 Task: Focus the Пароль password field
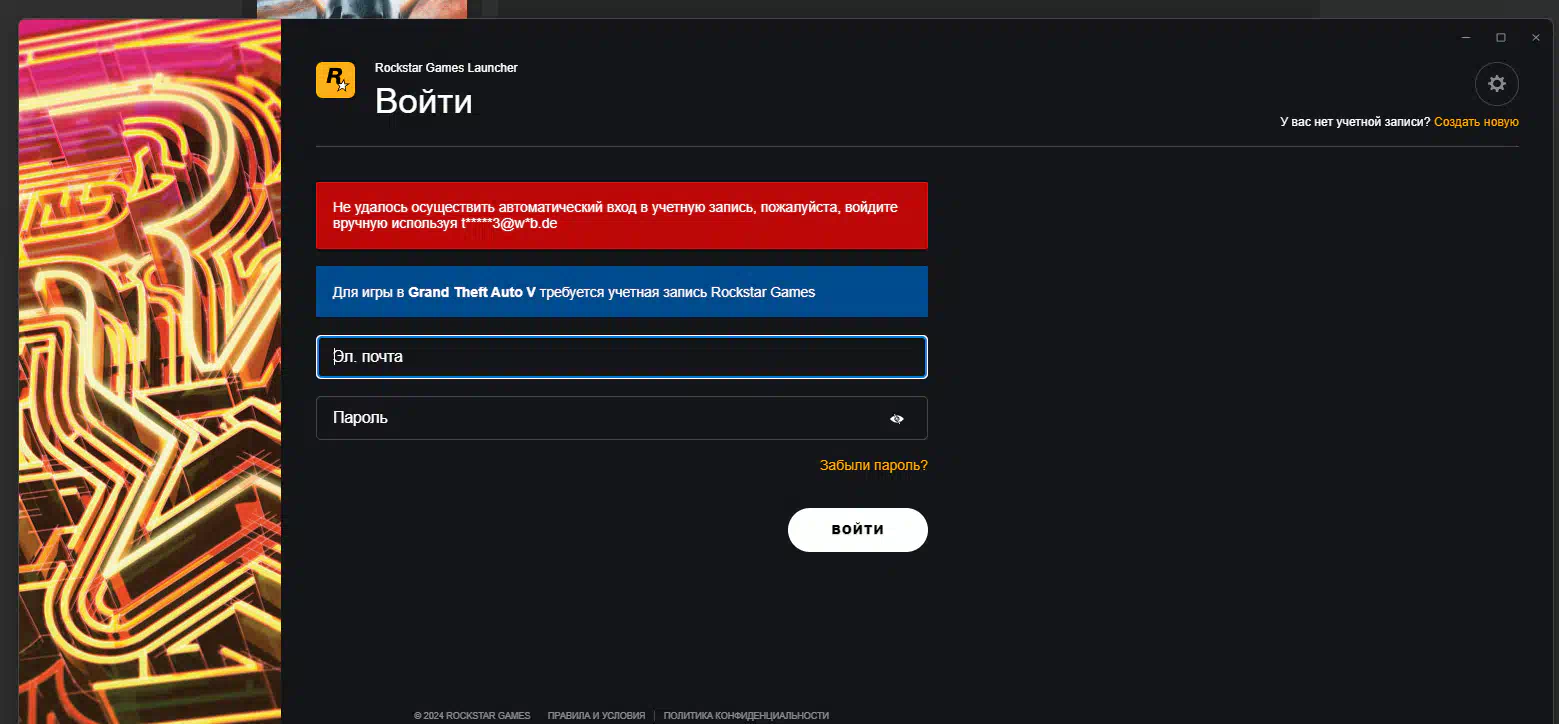(622, 418)
